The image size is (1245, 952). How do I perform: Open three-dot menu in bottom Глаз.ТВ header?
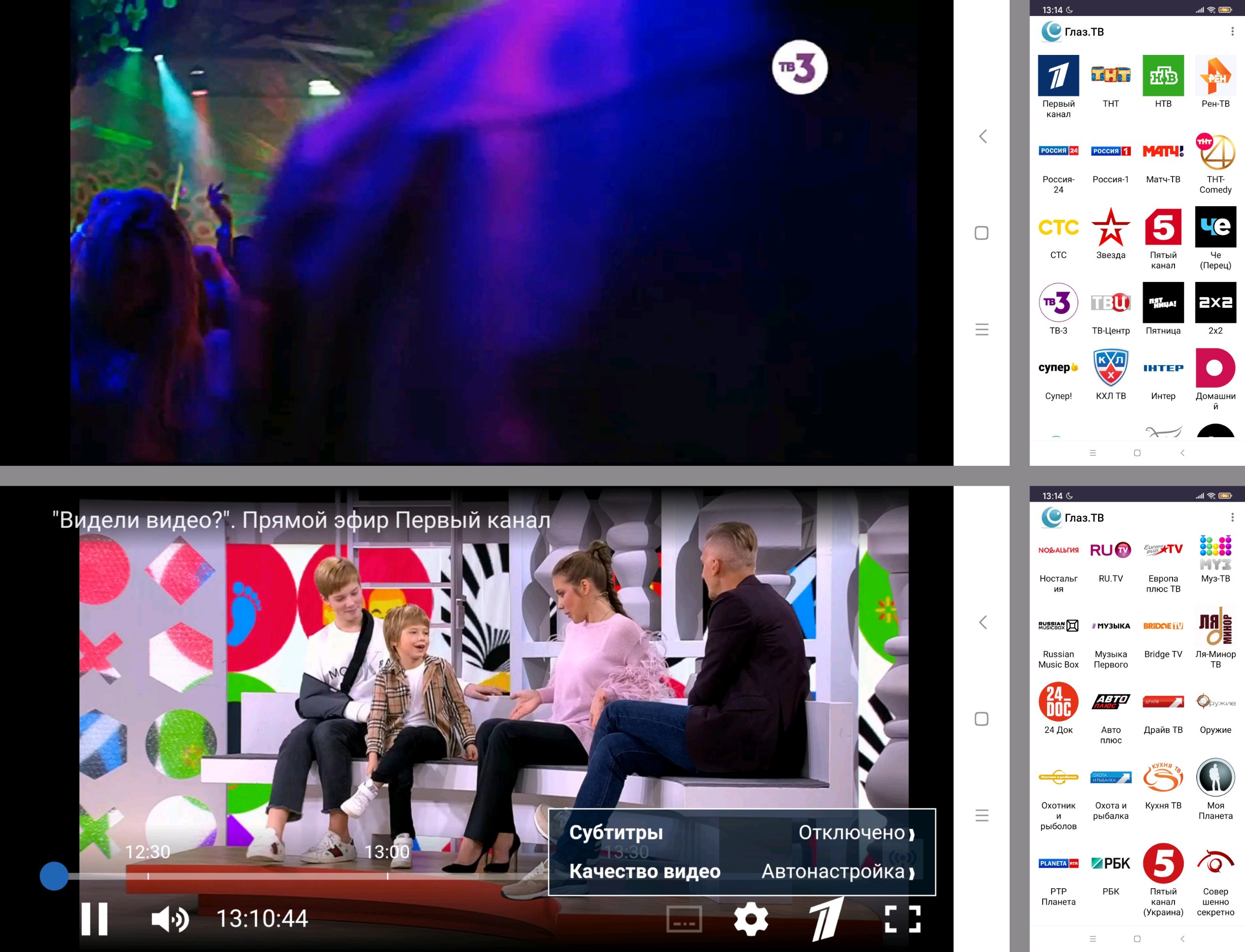point(1232,517)
